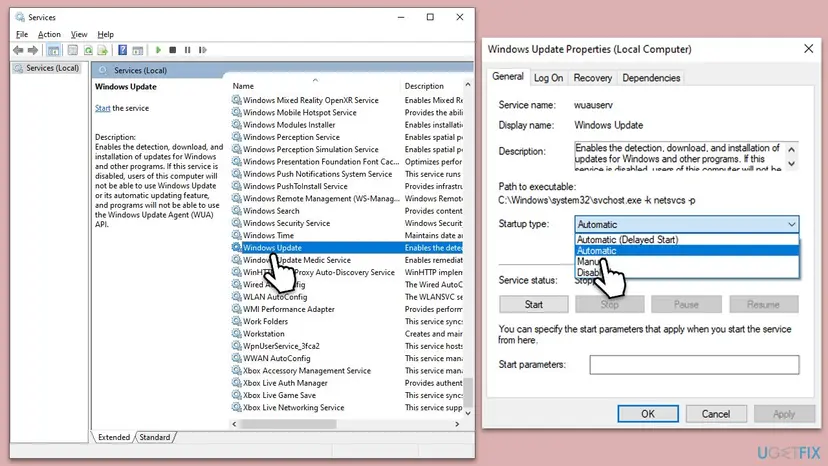
Task: Switch to the Log On tab
Action: click(x=548, y=78)
